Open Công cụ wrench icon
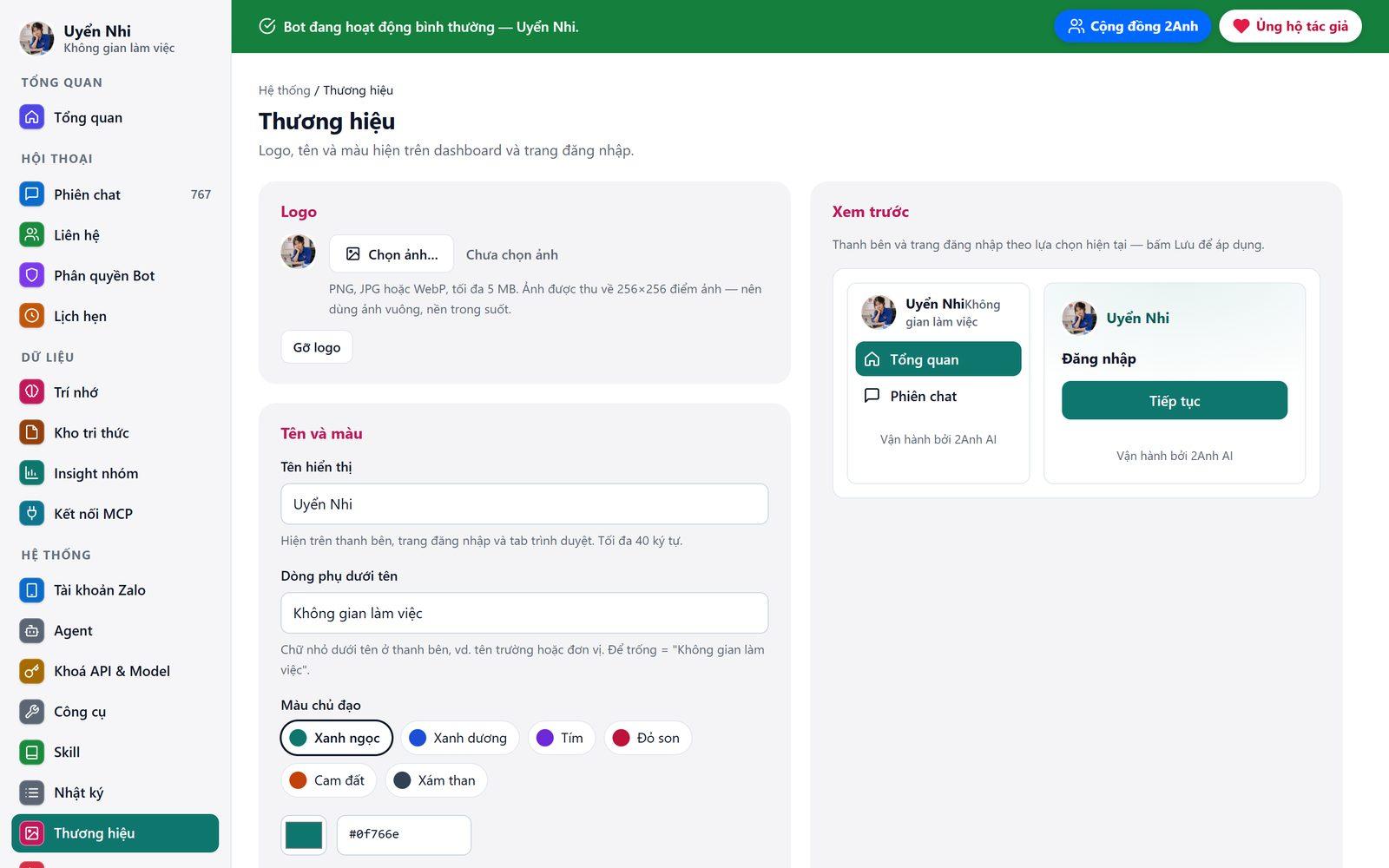This screenshot has height=868, width=1389. [x=32, y=712]
